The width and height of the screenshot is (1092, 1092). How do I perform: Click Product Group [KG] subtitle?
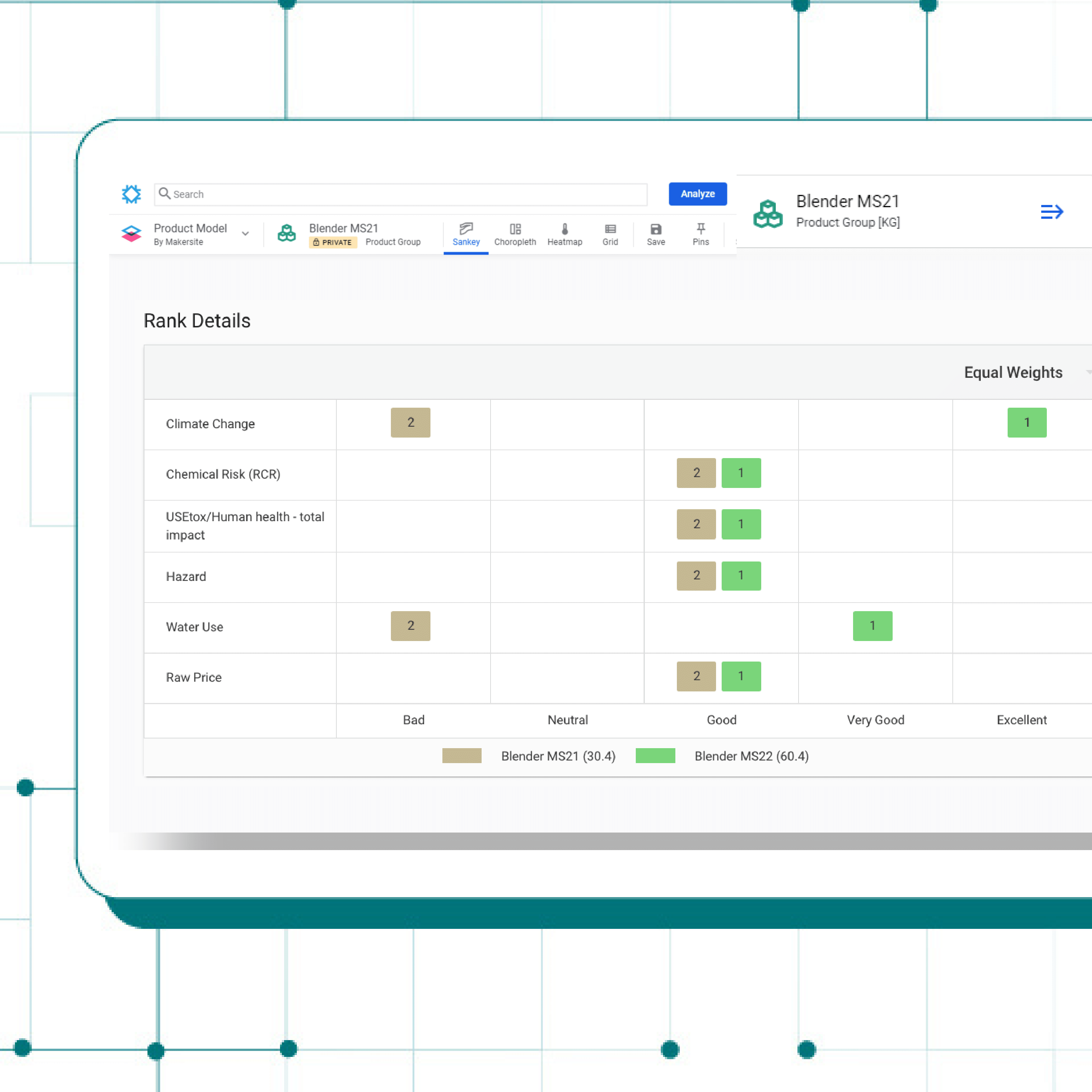pyautogui.click(x=848, y=223)
